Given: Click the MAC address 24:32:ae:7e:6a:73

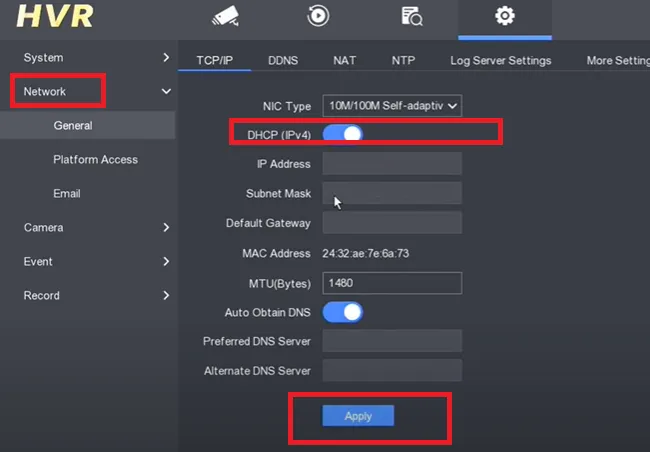Looking at the screenshot, I should tap(366, 253).
